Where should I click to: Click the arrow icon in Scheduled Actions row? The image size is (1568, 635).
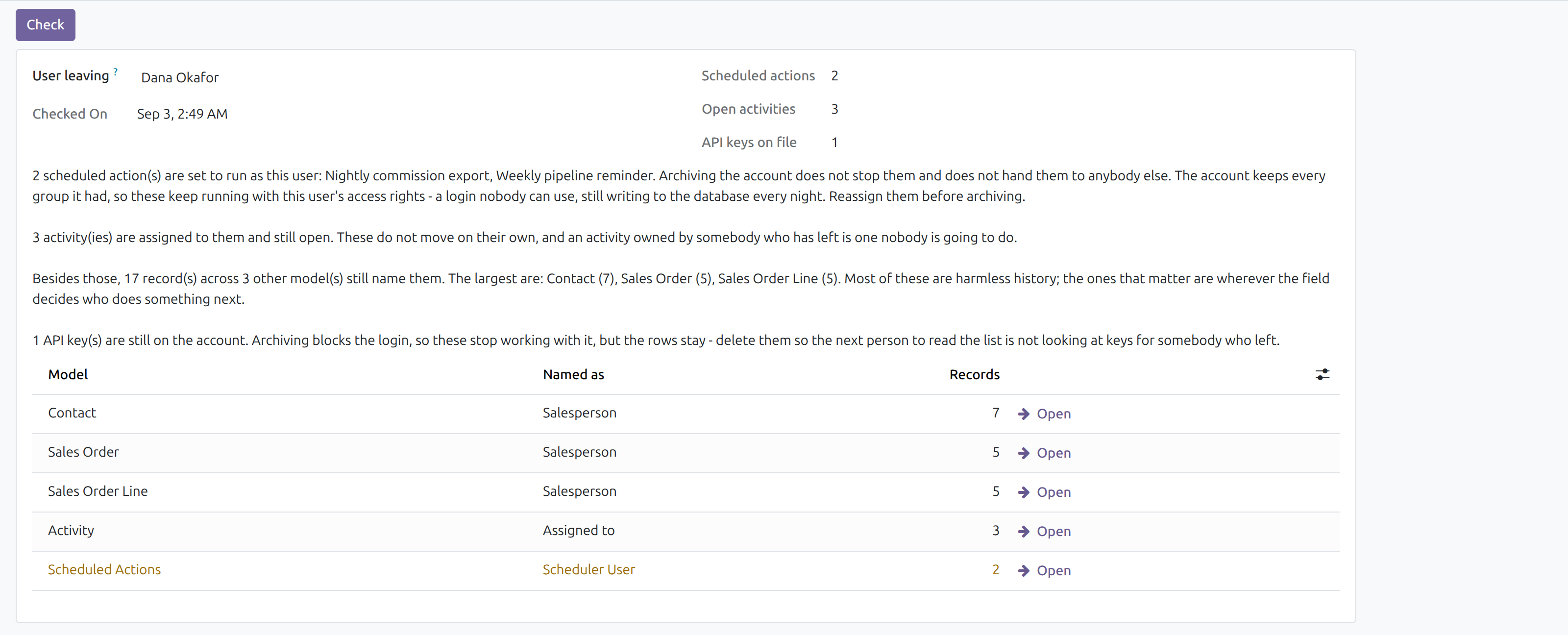click(x=1024, y=570)
